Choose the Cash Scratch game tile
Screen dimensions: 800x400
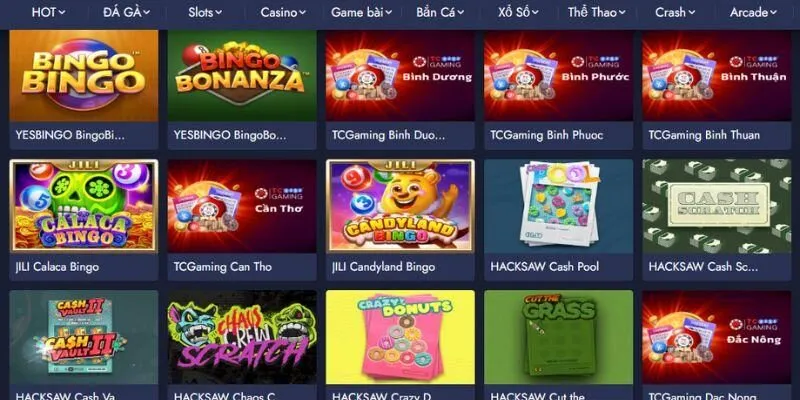[717, 206]
